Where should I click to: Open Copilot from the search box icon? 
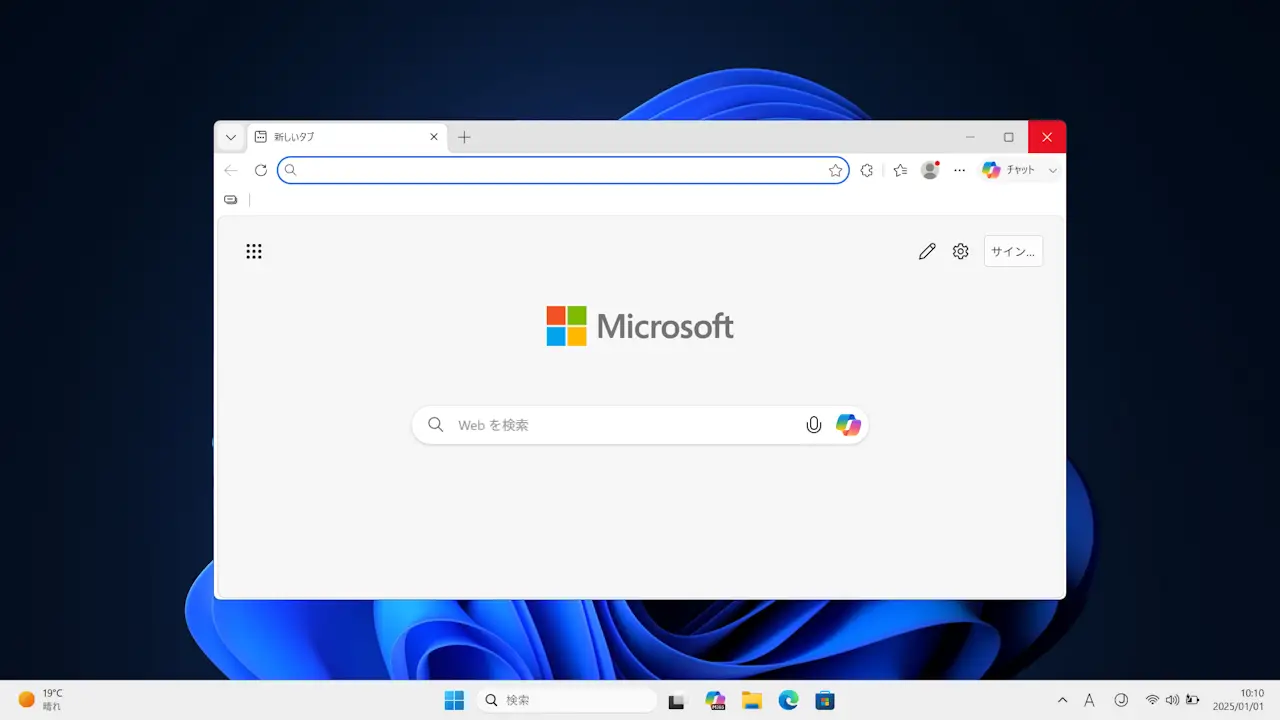point(848,425)
